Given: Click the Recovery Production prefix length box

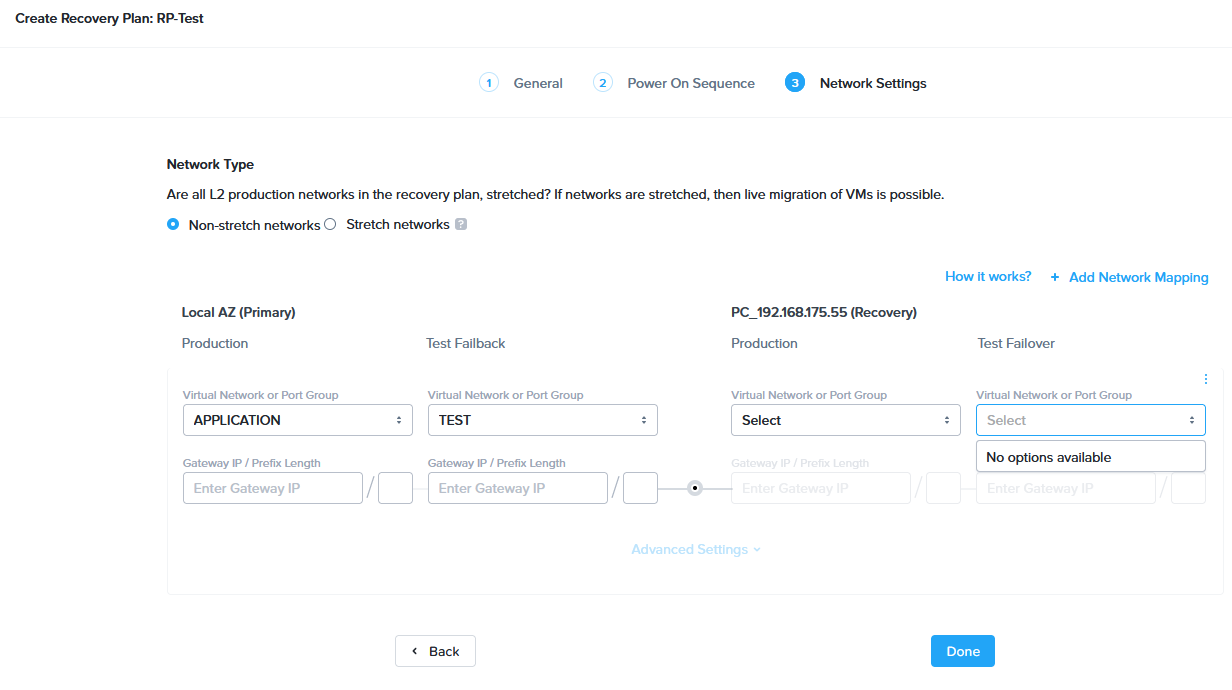Looking at the screenshot, I should 944,488.
